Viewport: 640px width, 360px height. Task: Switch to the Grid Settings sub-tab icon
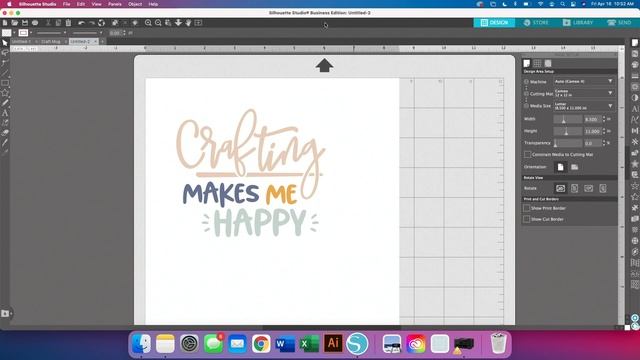click(537, 63)
